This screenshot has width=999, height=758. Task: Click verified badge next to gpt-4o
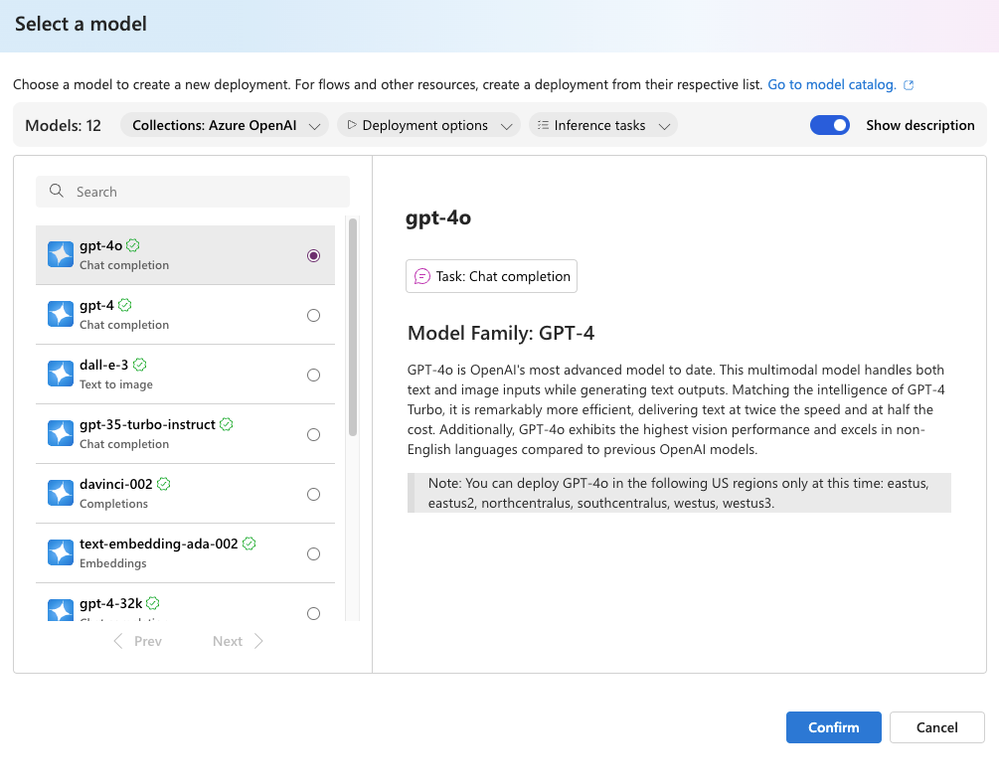(x=133, y=245)
